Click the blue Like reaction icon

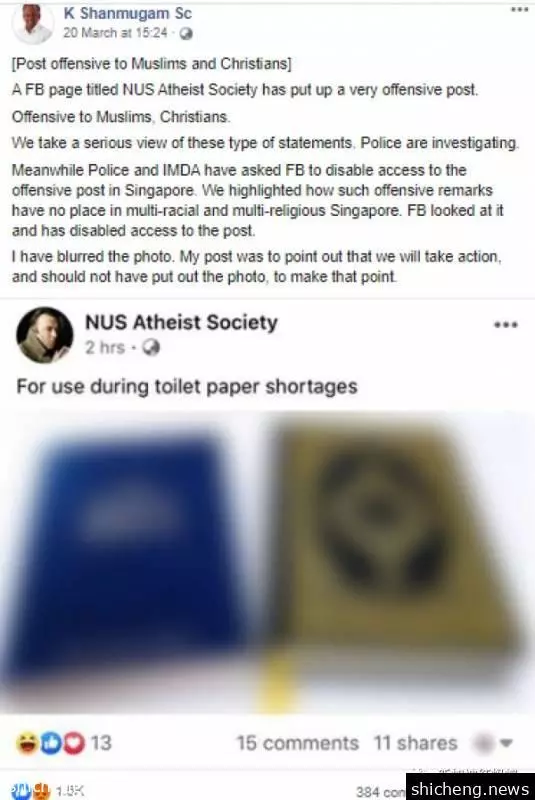pyautogui.click(x=50, y=743)
